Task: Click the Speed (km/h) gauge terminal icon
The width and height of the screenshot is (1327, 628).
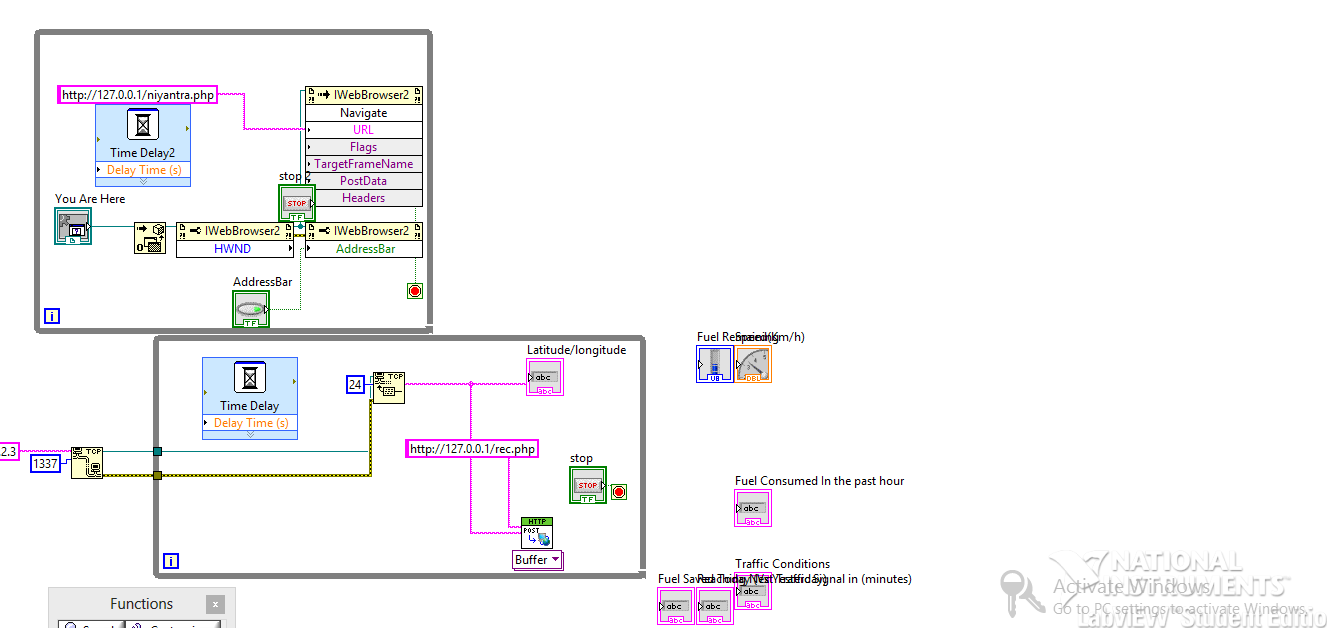Action: click(752, 364)
